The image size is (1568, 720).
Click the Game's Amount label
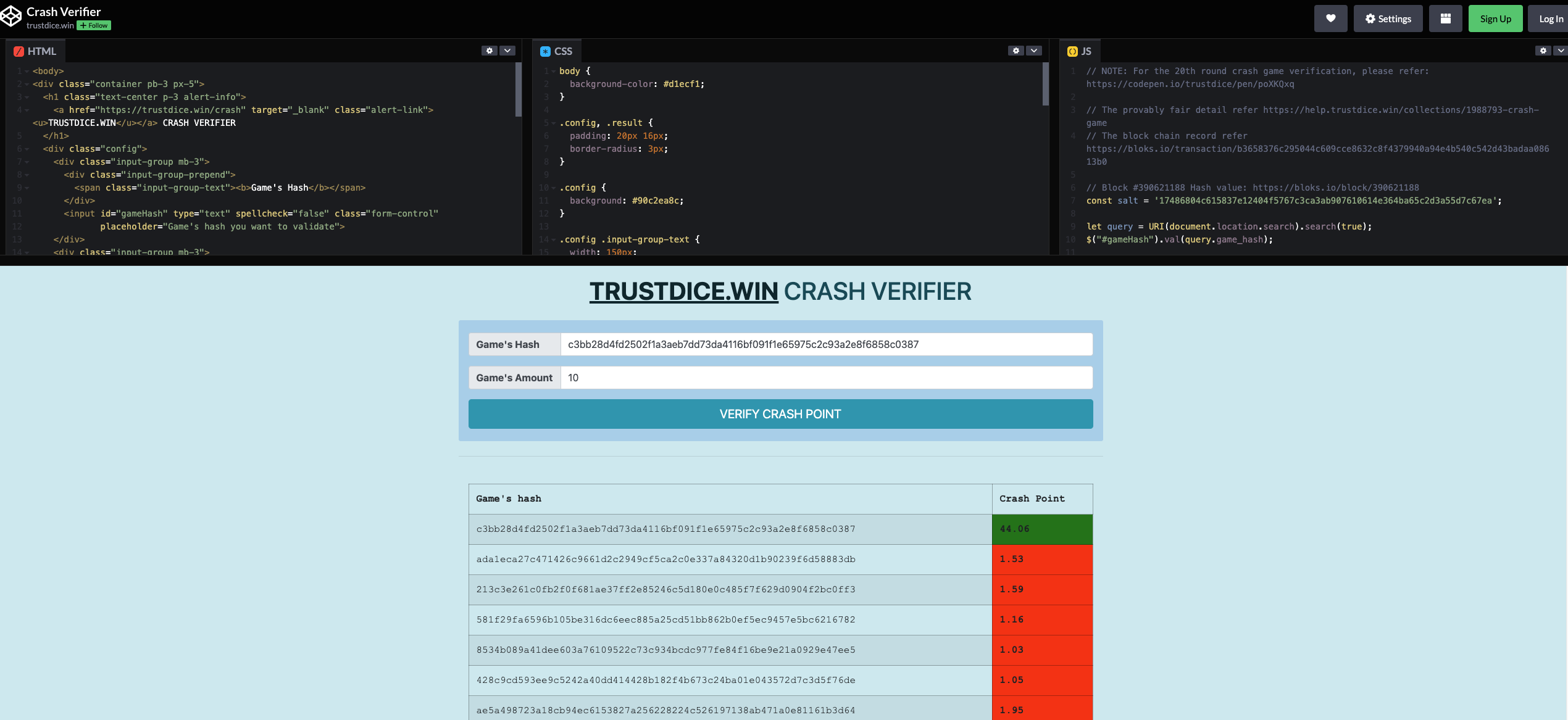[x=514, y=378]
